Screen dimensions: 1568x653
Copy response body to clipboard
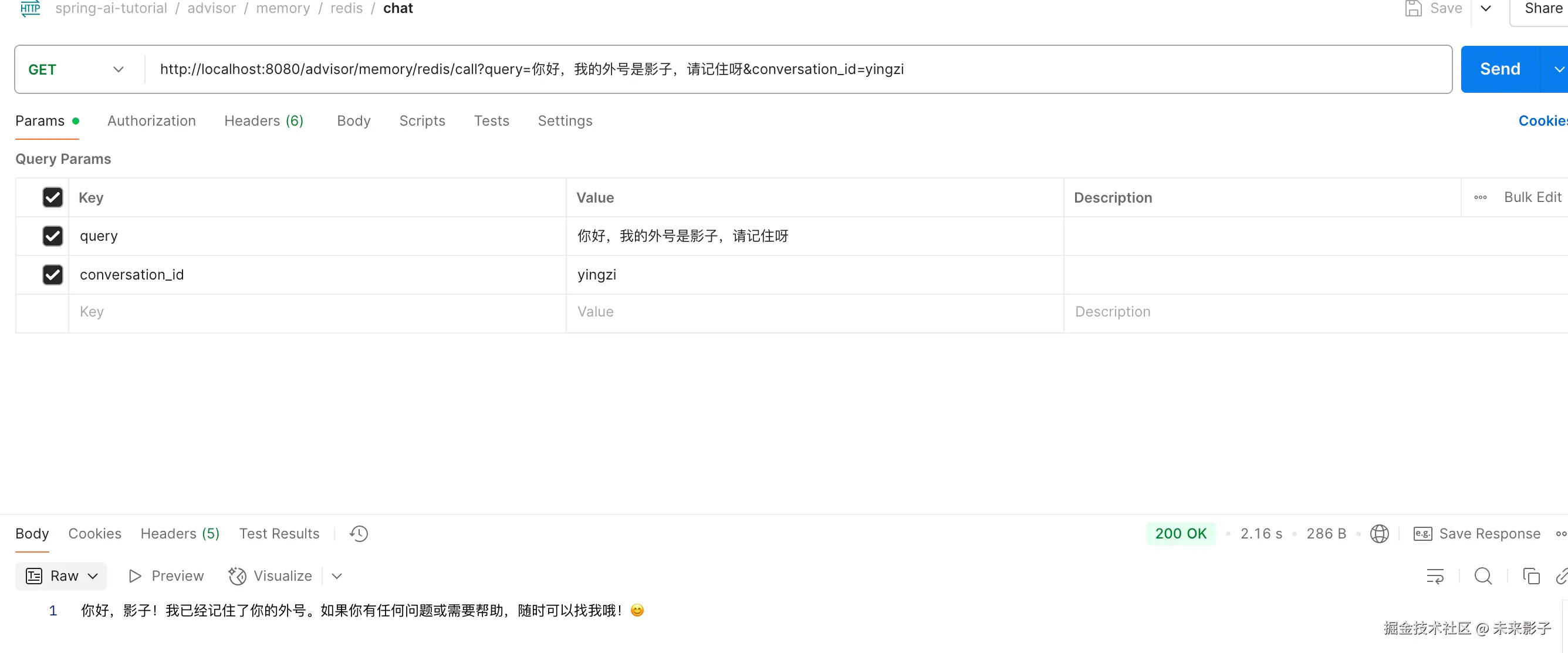pos(1530,575)
